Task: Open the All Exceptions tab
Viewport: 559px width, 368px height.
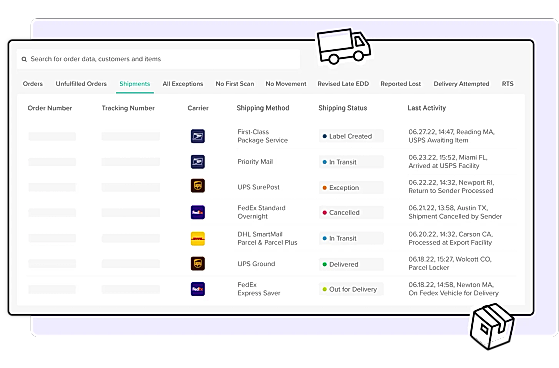Action: pyautogui.click(x=183, y=84)
